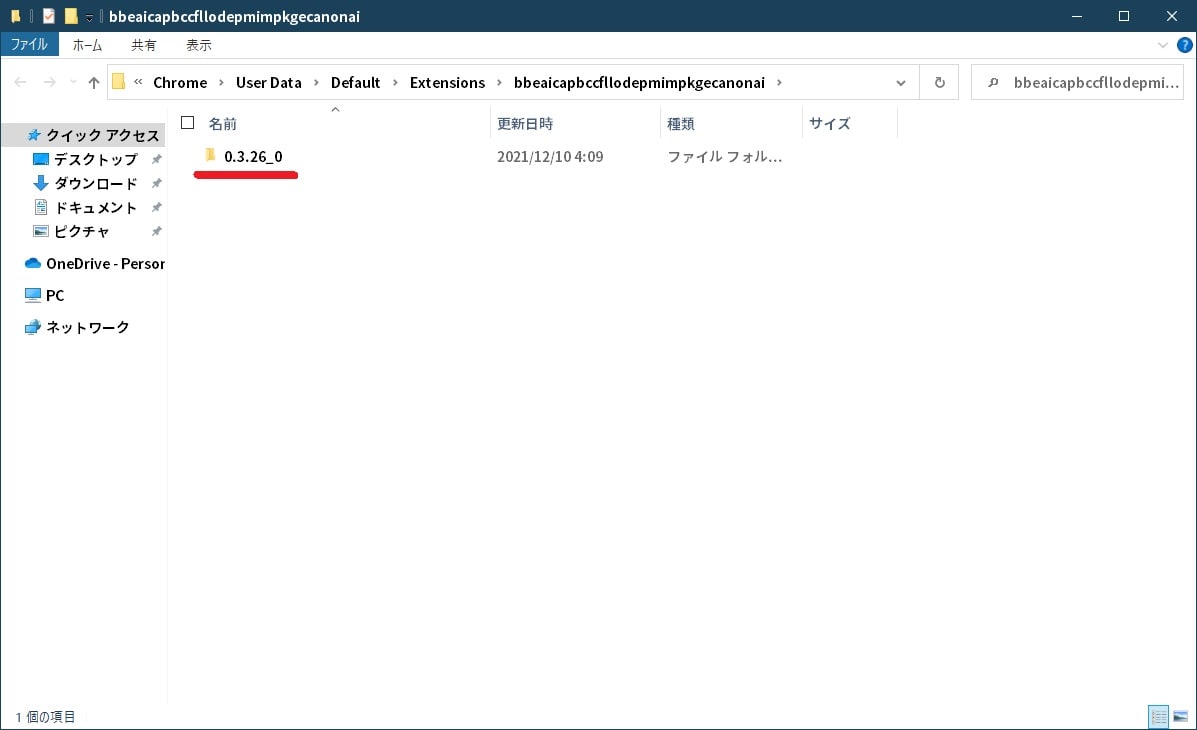Go up one folder level
The width and height of the screenshot is (1197, 730).
[94, 82]
